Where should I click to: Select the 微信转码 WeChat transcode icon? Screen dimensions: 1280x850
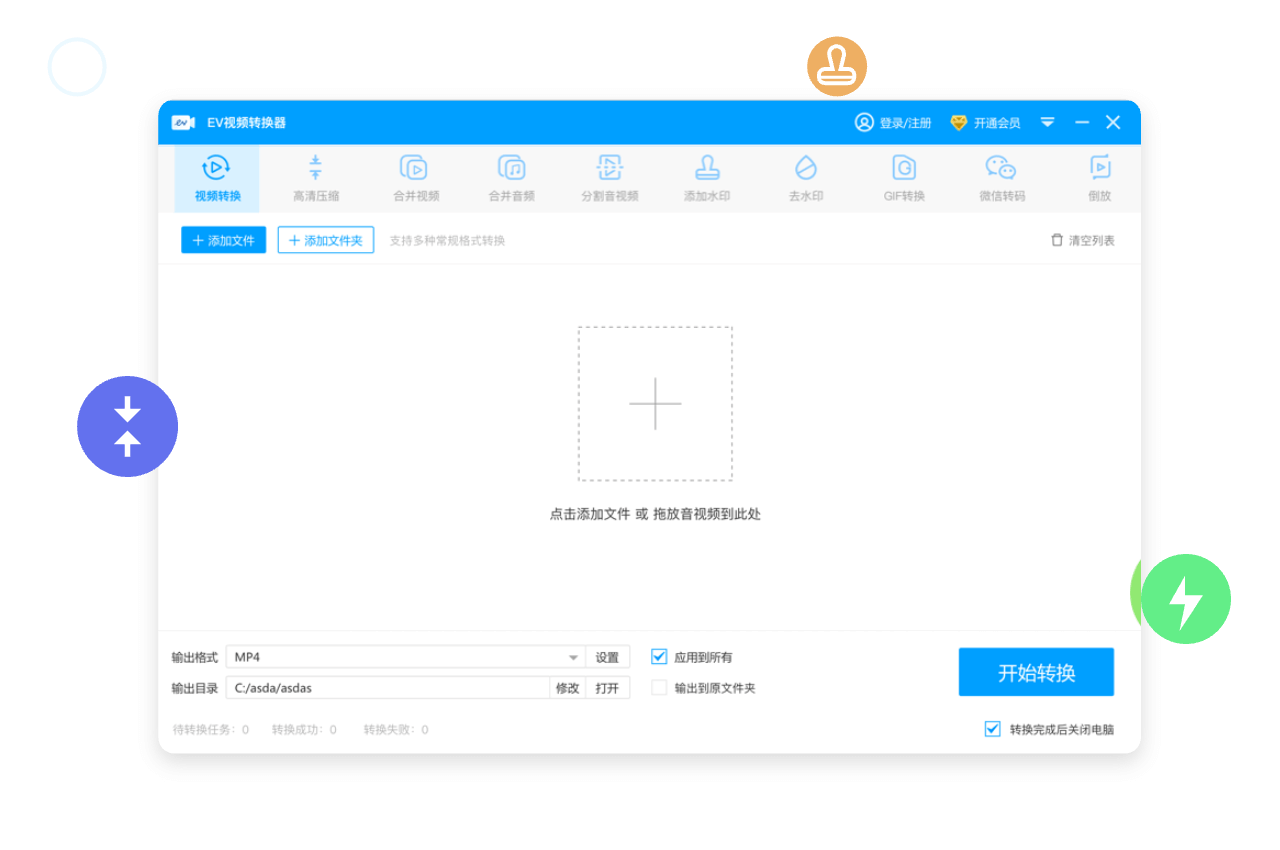point(1001,178)
